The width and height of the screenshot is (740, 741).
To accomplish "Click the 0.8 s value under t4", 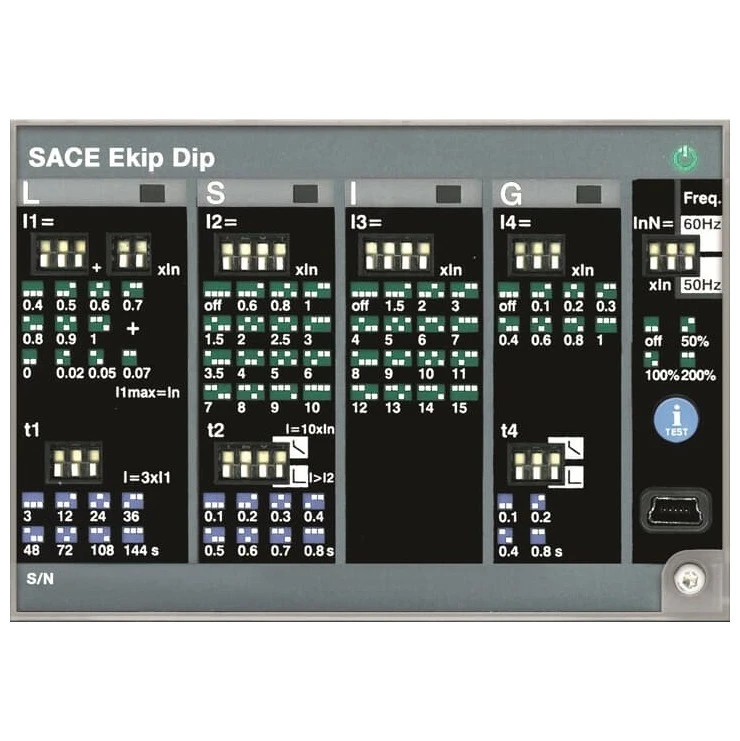I will pyautogui.click(x=546, y=551).
